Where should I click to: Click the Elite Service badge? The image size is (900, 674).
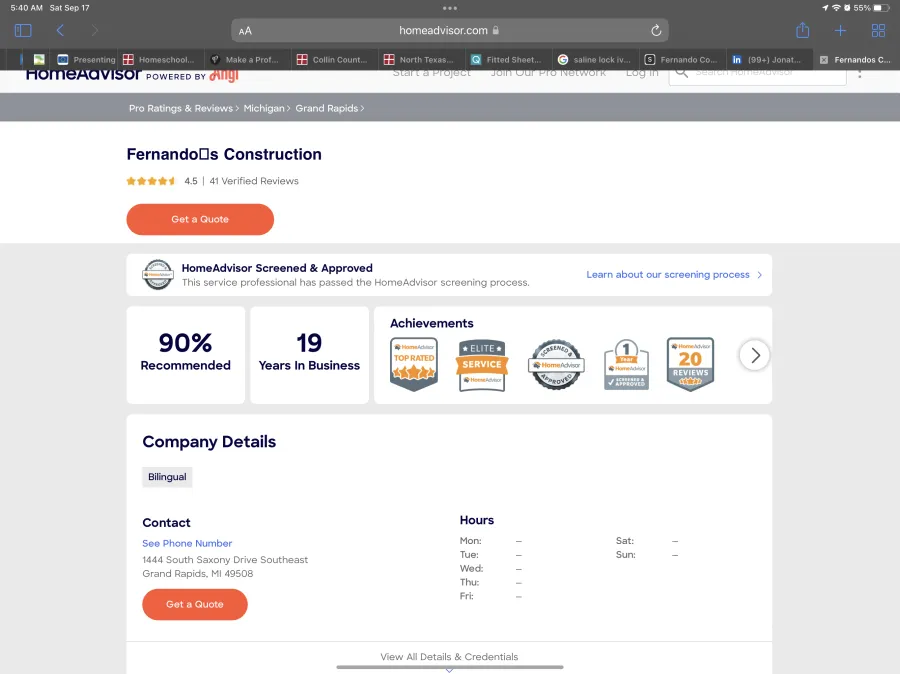(482, 365)
